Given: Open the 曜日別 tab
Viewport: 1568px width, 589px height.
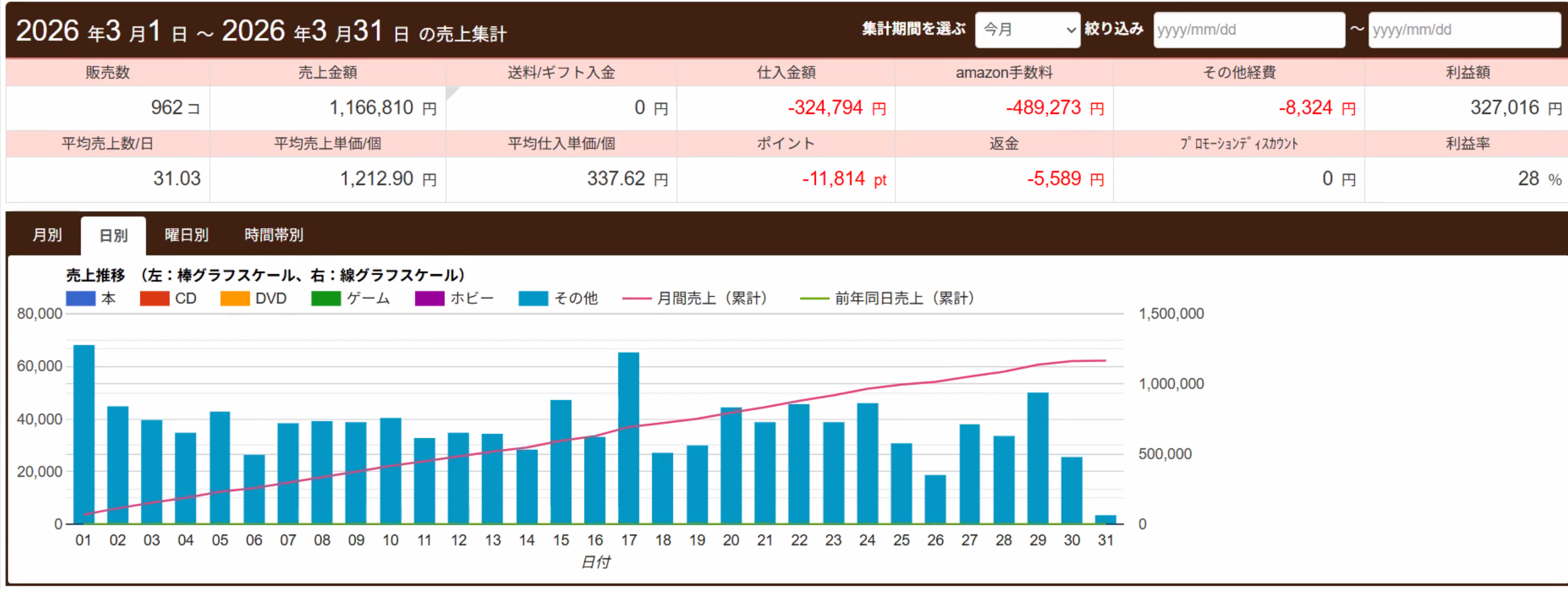Looking at the screenshot, I should (186, 235).
